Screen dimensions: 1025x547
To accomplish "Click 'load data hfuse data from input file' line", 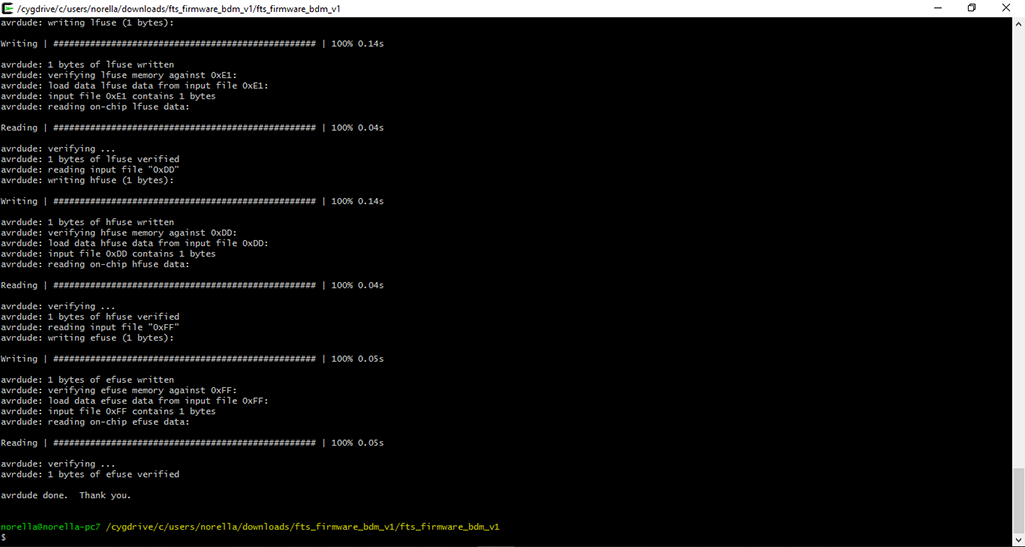I will [135, 243].
